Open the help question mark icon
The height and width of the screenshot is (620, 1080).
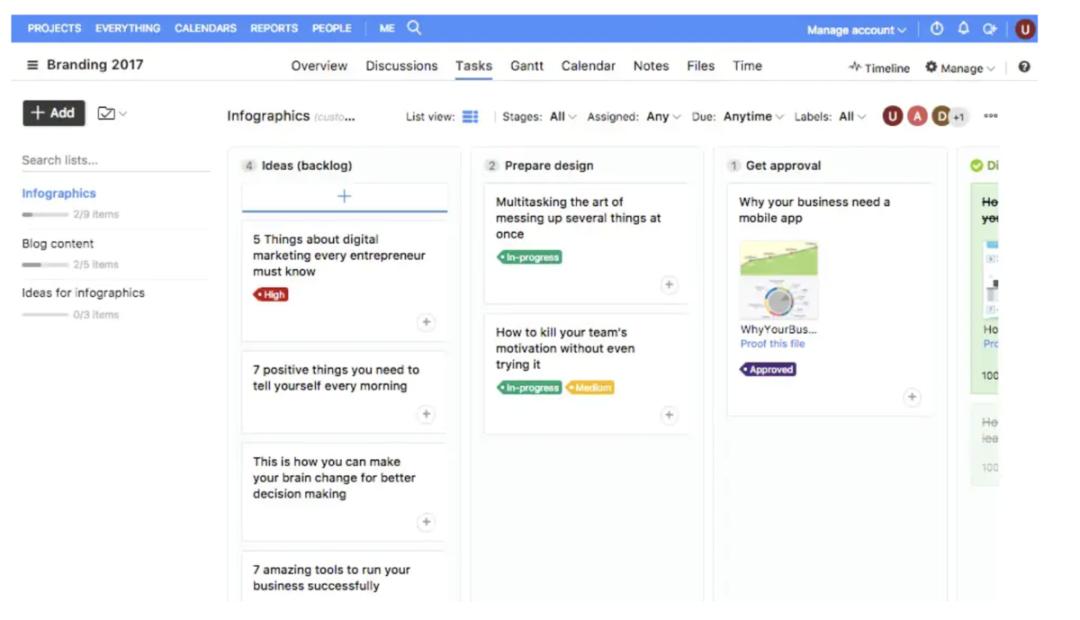[1024, 67]
